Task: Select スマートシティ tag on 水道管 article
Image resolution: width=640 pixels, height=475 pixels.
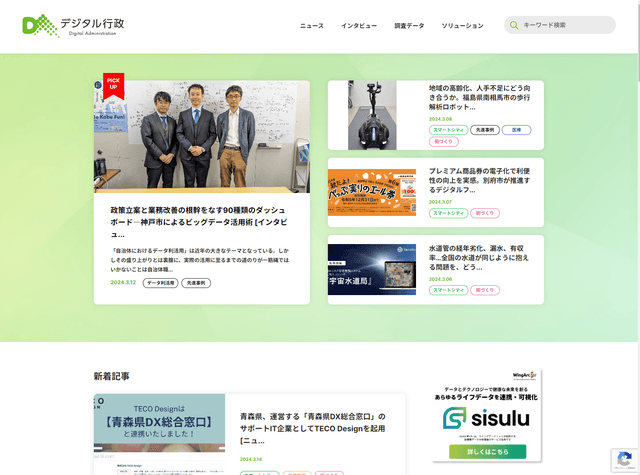Action: [x=448, y=290]
